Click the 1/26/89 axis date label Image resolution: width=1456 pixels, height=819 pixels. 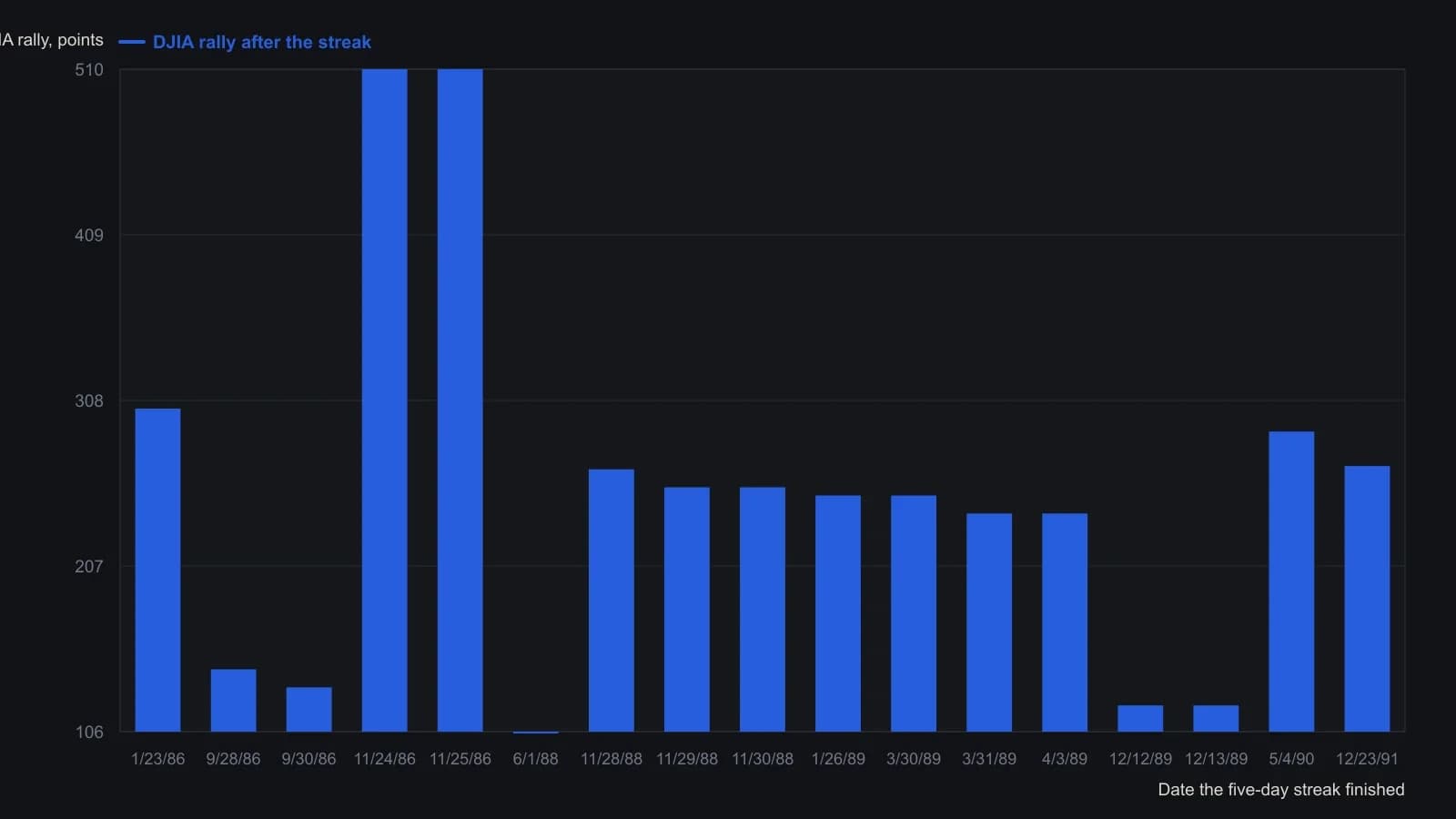tap(837, 759)
